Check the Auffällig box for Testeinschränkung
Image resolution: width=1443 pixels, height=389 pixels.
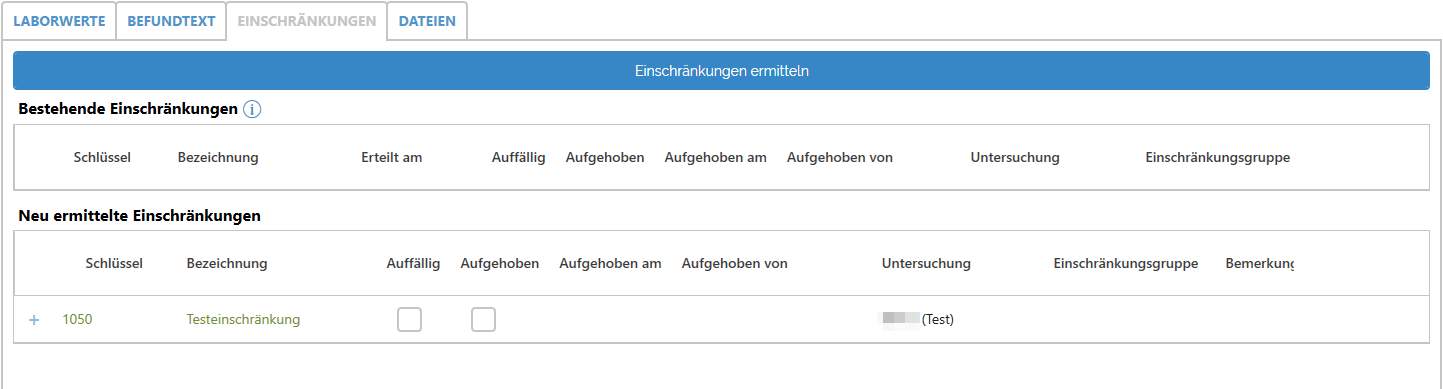409,320
